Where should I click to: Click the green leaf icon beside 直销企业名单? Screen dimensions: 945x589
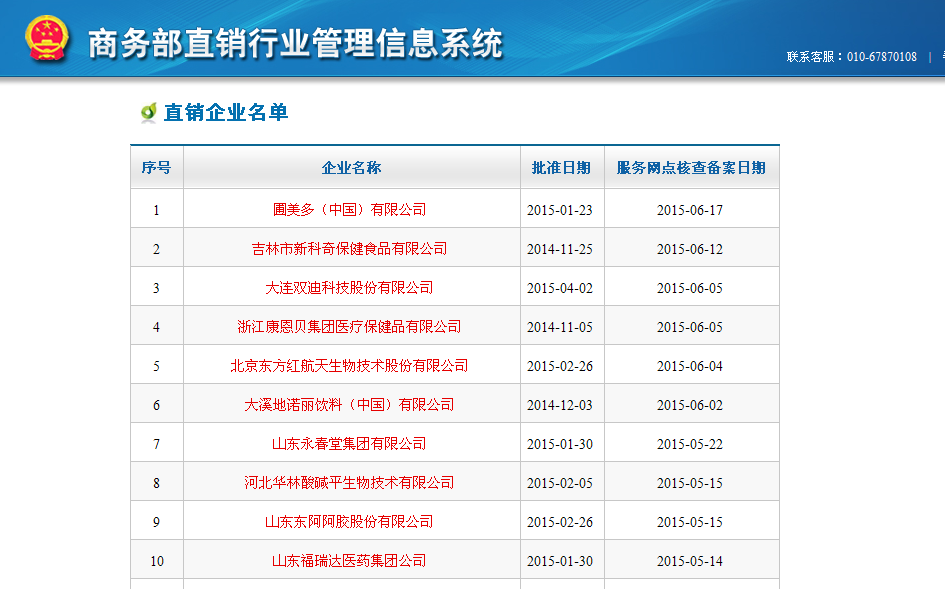[x=148, y=113]
